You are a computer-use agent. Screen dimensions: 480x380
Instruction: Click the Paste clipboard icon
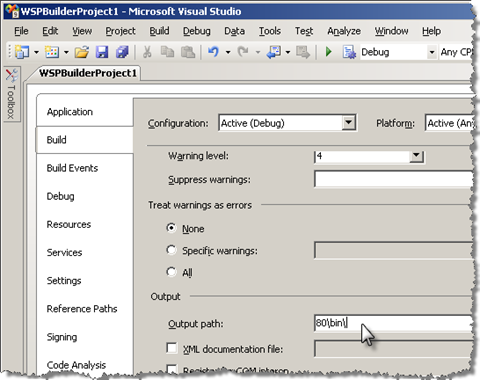point(188,52)
